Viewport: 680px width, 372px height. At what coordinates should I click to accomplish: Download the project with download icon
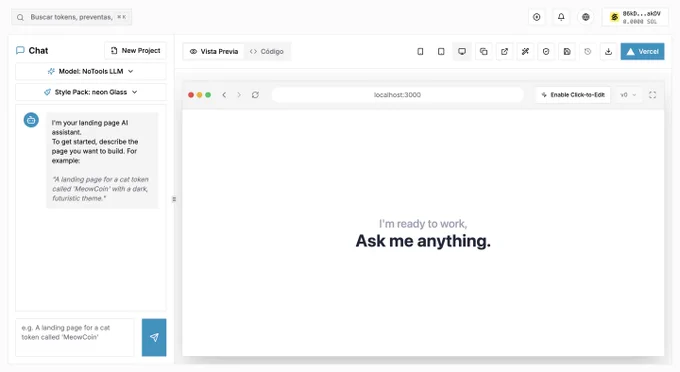coord(608,52)
